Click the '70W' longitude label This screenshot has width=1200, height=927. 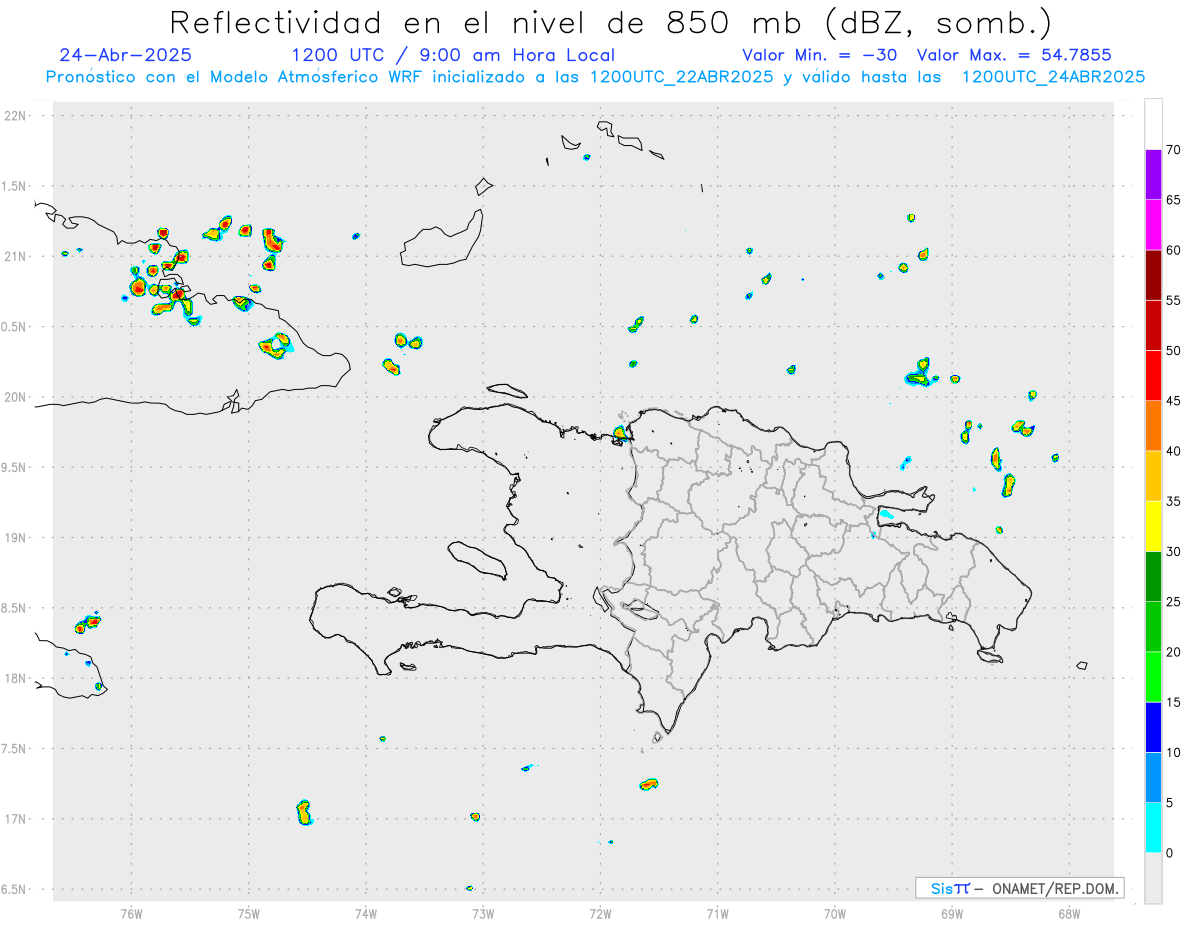pos(835,913)
